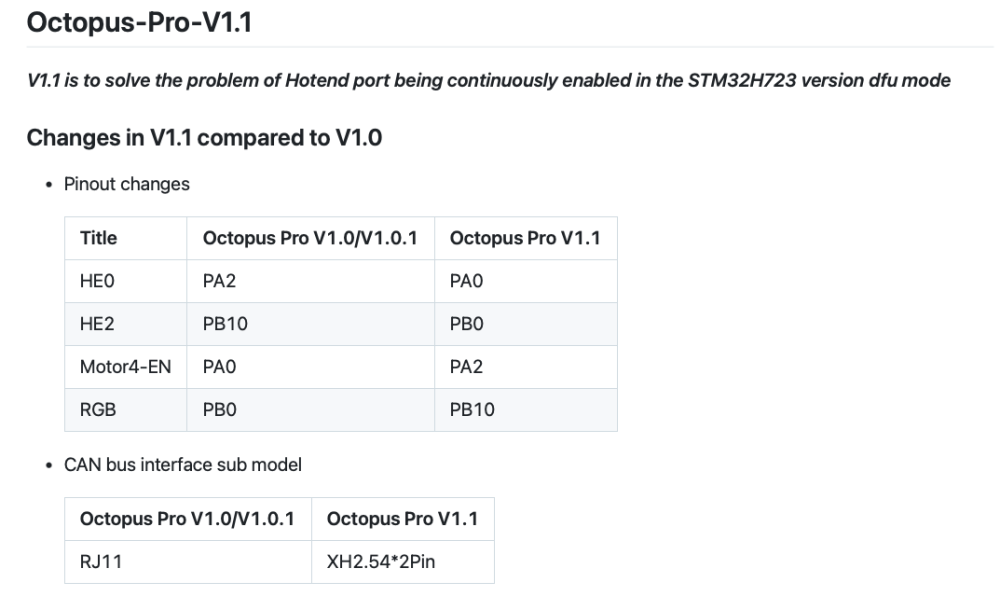Click the italic V1.1 description sentence
The height and width of the screenshot is (610, 1000).
(489, 80)
